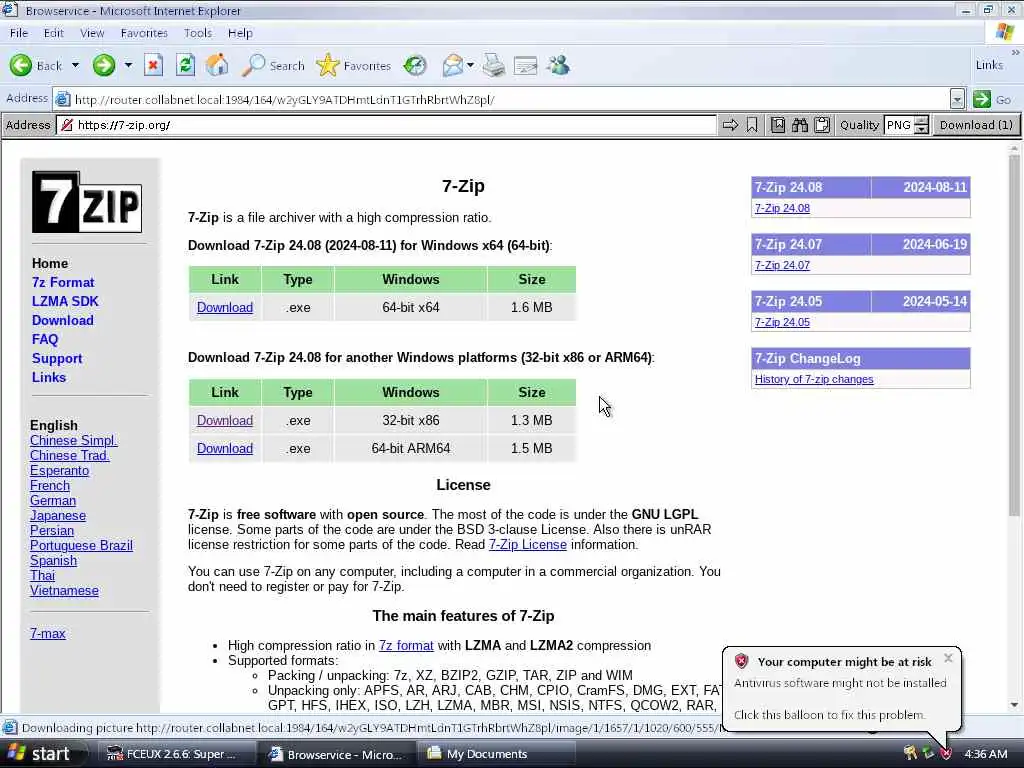Go to the Home page icon
The image size is (1024, 768).
point(217,65)
